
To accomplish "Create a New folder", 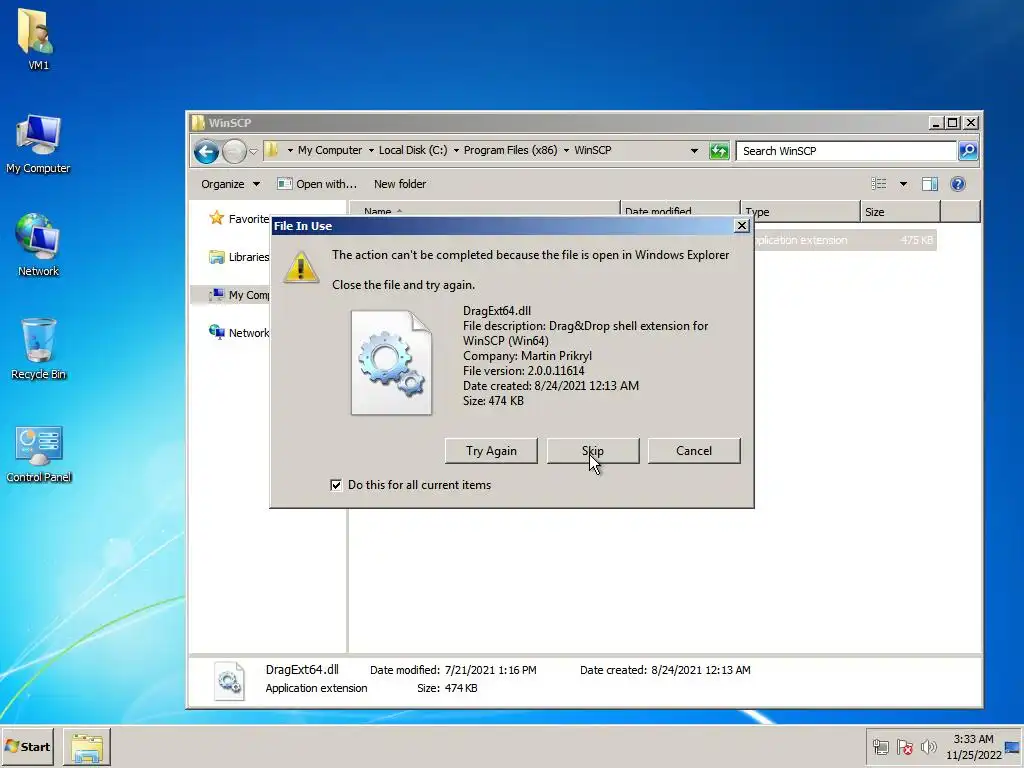I will pyautogui.click(x=400, y=184).
